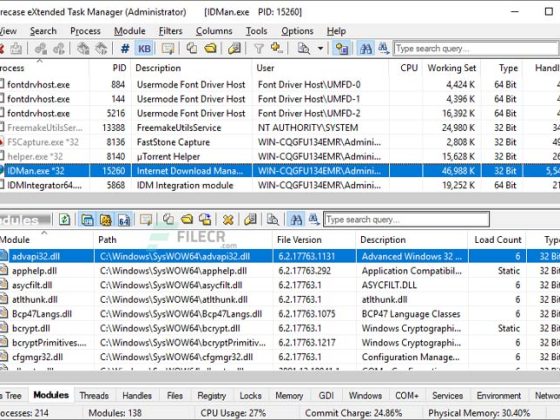Toggle the window-style icon in modules toolbar
This screenshot has width=560, height=420.
[x=88, y=219]
